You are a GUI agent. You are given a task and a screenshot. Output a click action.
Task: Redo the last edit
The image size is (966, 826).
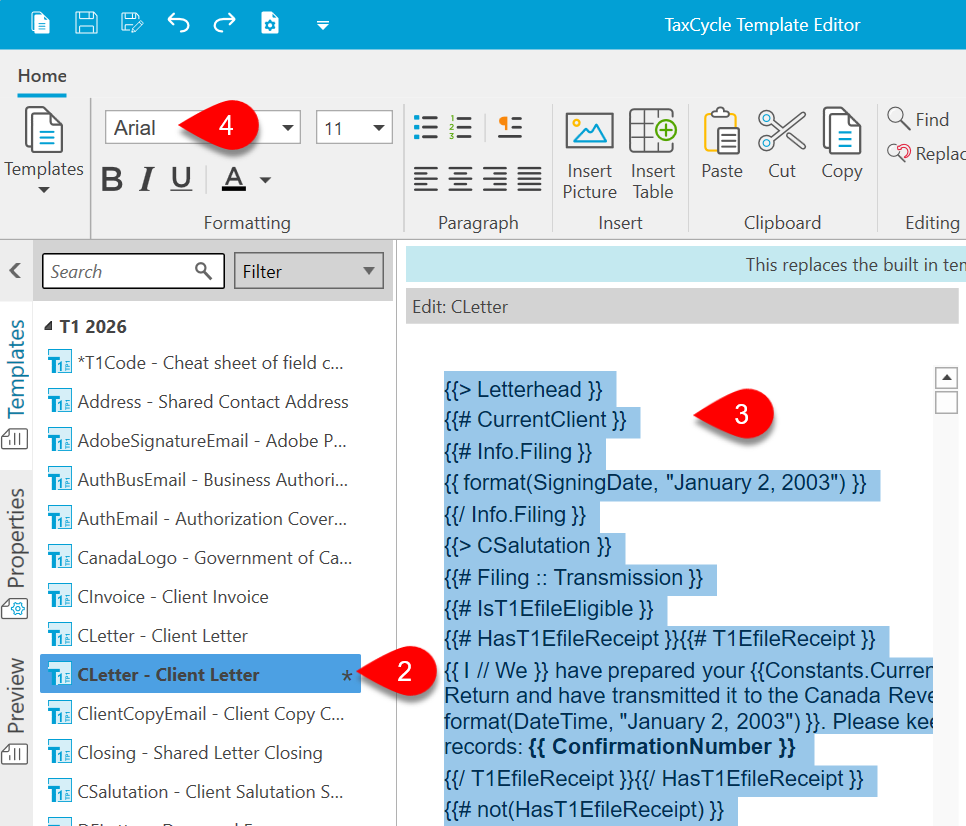click(x=224, y=24)
